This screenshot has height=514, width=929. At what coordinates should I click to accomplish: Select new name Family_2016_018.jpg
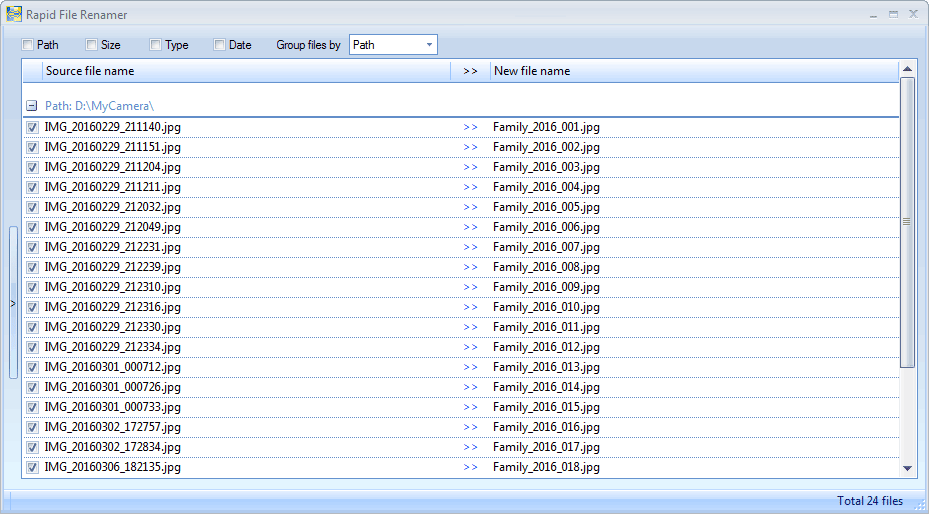tap(546, 467)
